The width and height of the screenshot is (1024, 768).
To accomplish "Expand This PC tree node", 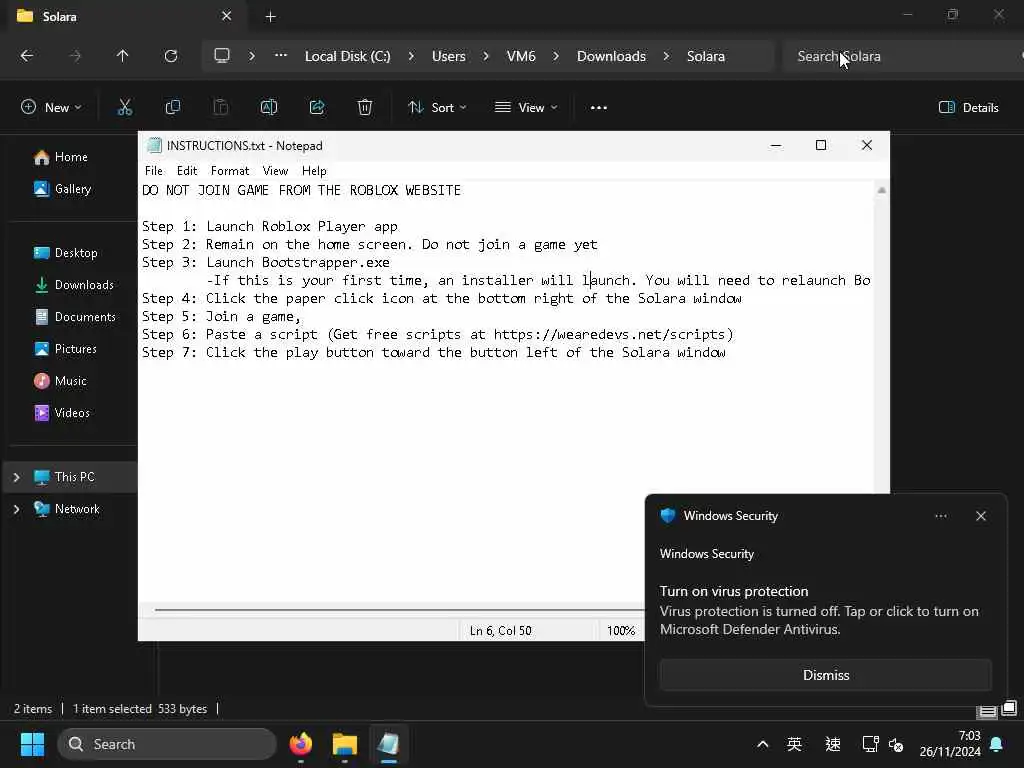I will [x=16, y=477].
